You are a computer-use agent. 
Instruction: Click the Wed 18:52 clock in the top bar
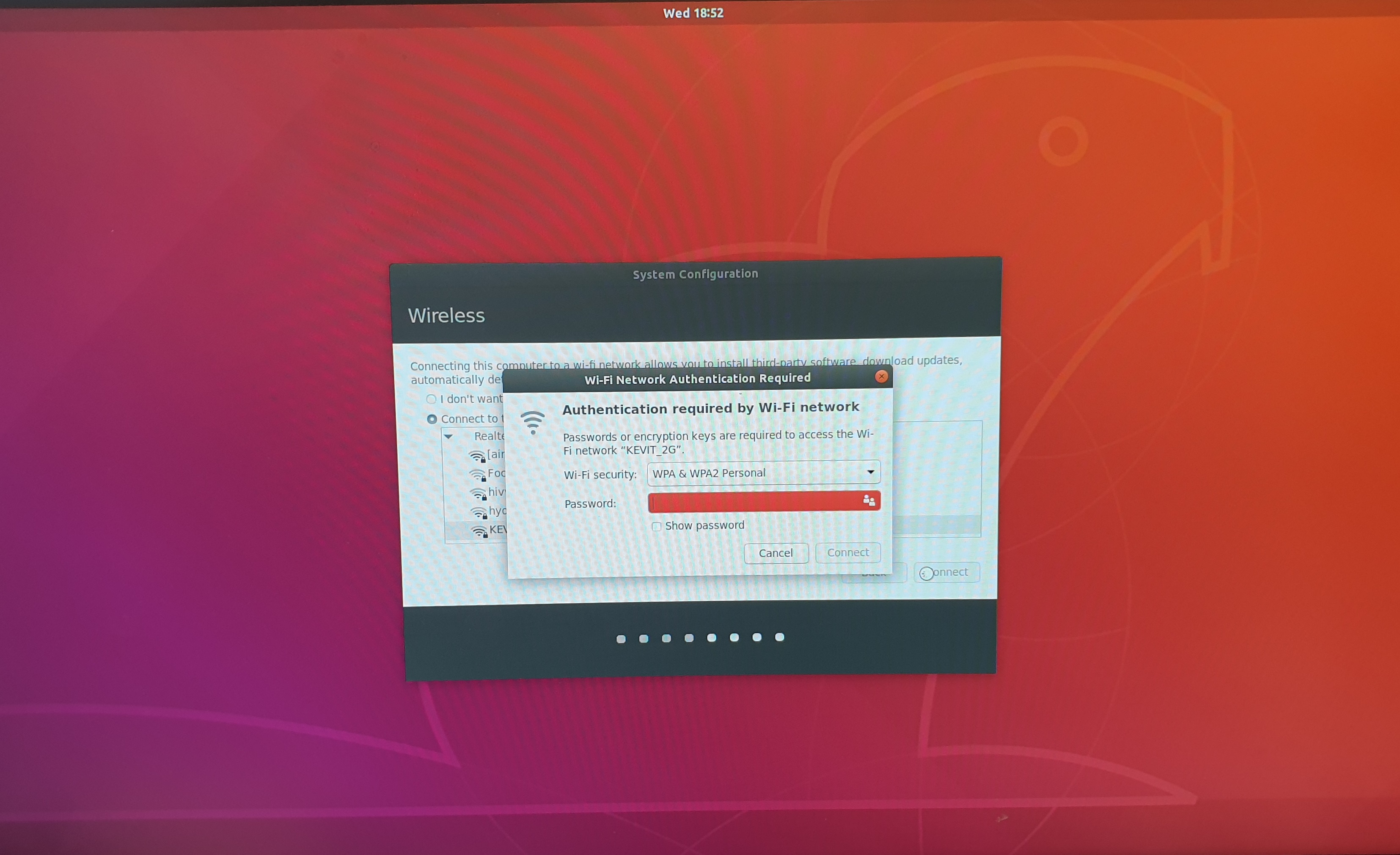693,13
